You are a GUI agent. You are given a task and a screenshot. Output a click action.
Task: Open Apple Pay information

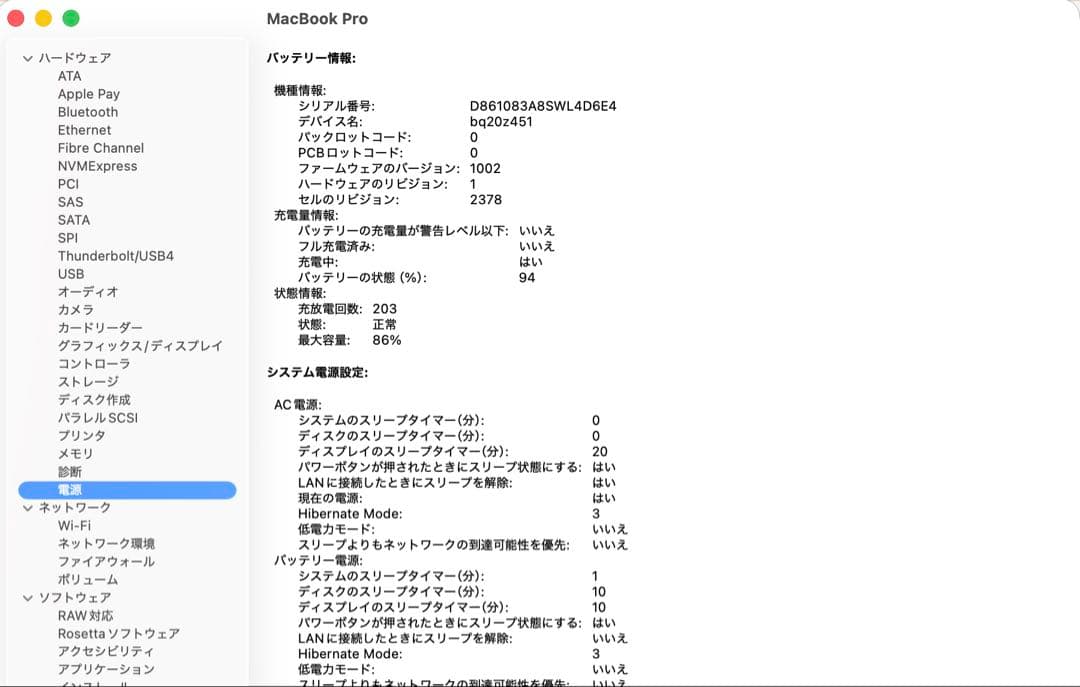pos(90,94)
